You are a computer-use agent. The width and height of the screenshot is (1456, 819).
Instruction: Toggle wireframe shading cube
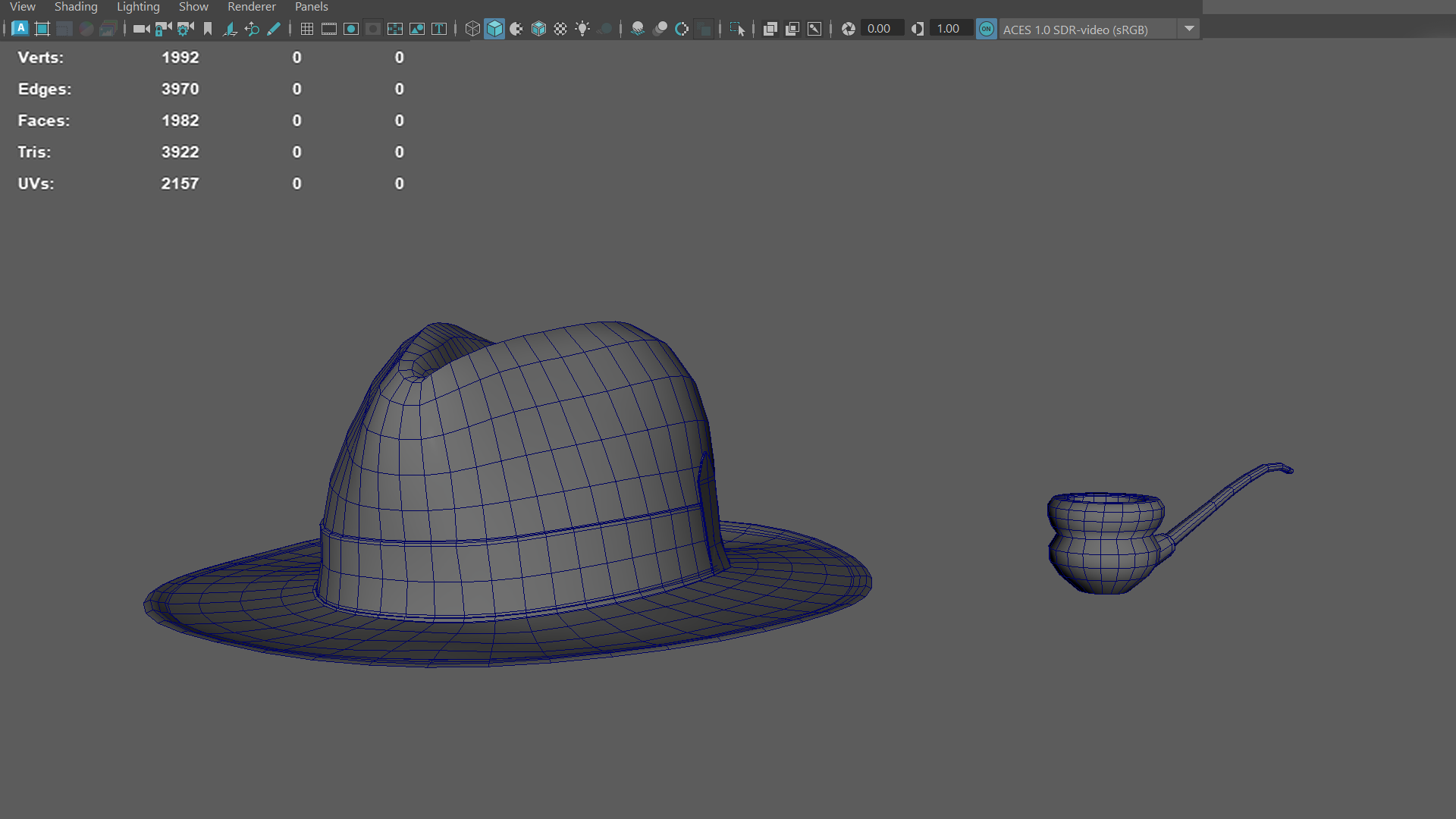tap(472, 29)
